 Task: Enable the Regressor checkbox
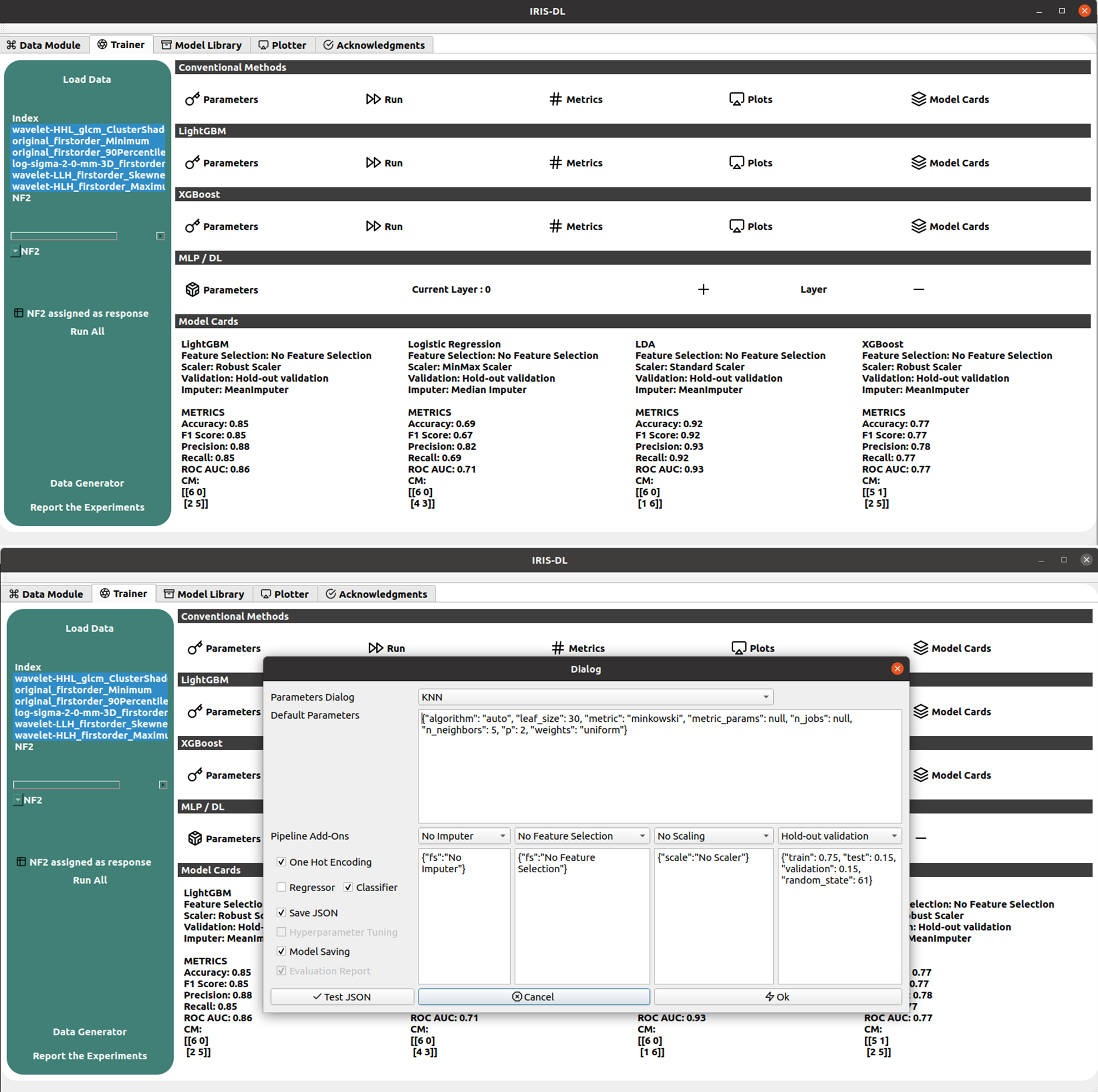tap(281, 887)
